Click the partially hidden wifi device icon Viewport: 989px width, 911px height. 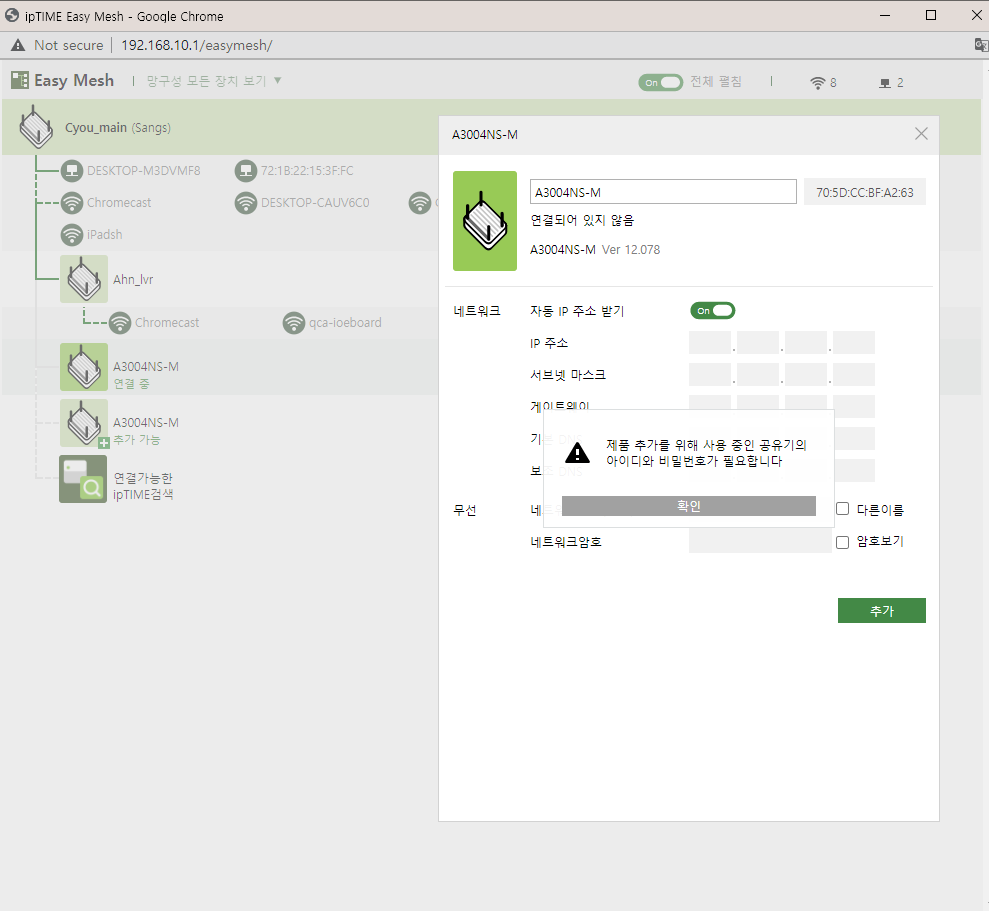pos(420,203)
